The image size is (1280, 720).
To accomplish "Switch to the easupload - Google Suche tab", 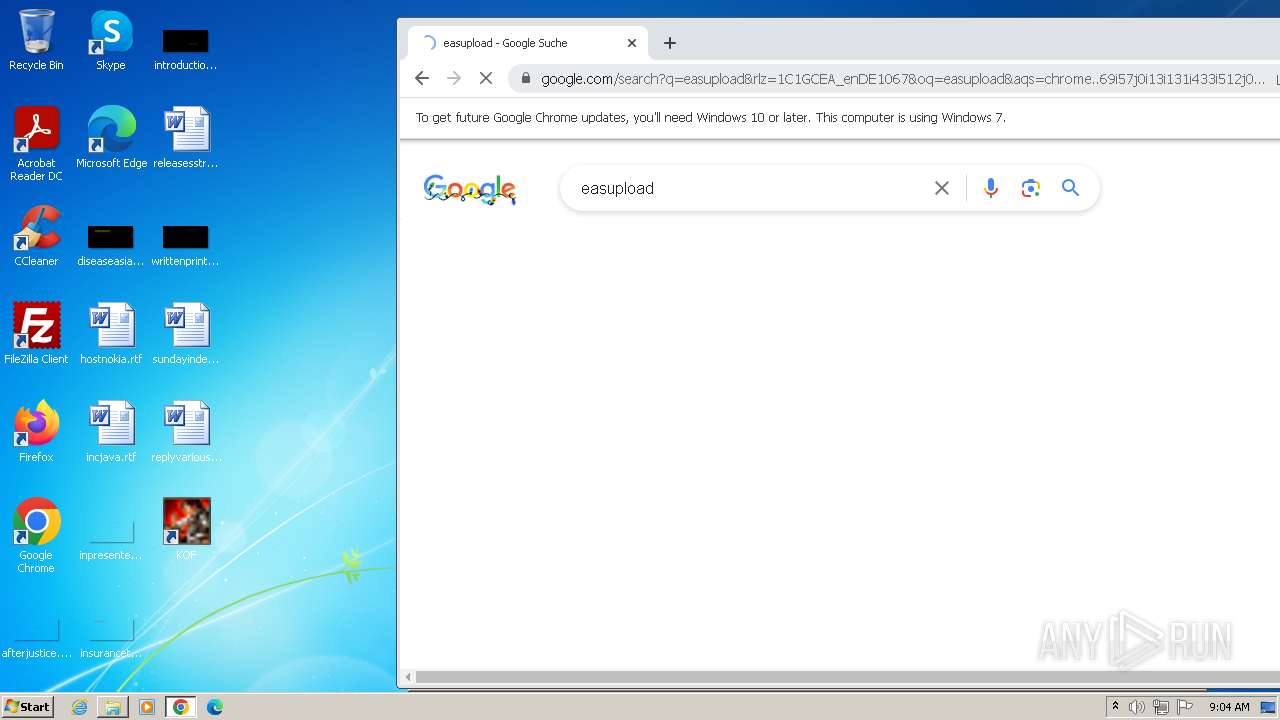I will tap(528, 43).
